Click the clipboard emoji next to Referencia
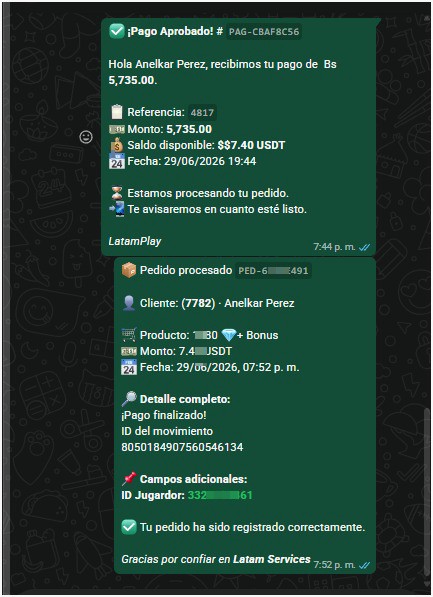433x597 pixels. click(x=117, y=112)
